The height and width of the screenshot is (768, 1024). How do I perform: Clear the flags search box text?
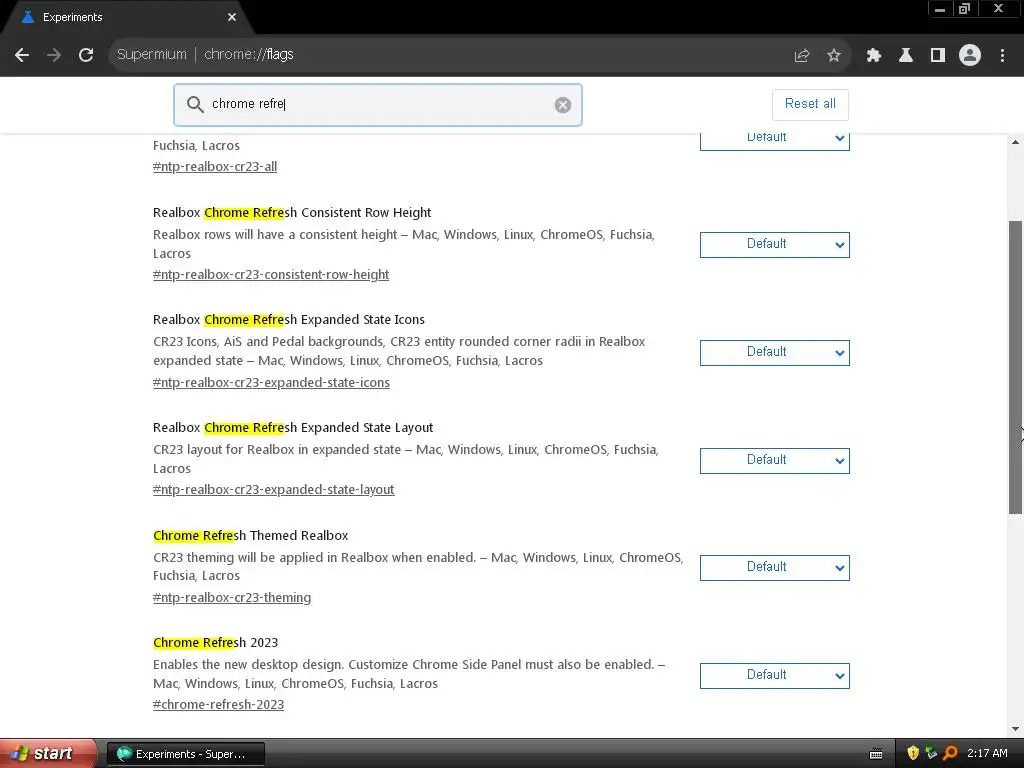tap(563, 105)
